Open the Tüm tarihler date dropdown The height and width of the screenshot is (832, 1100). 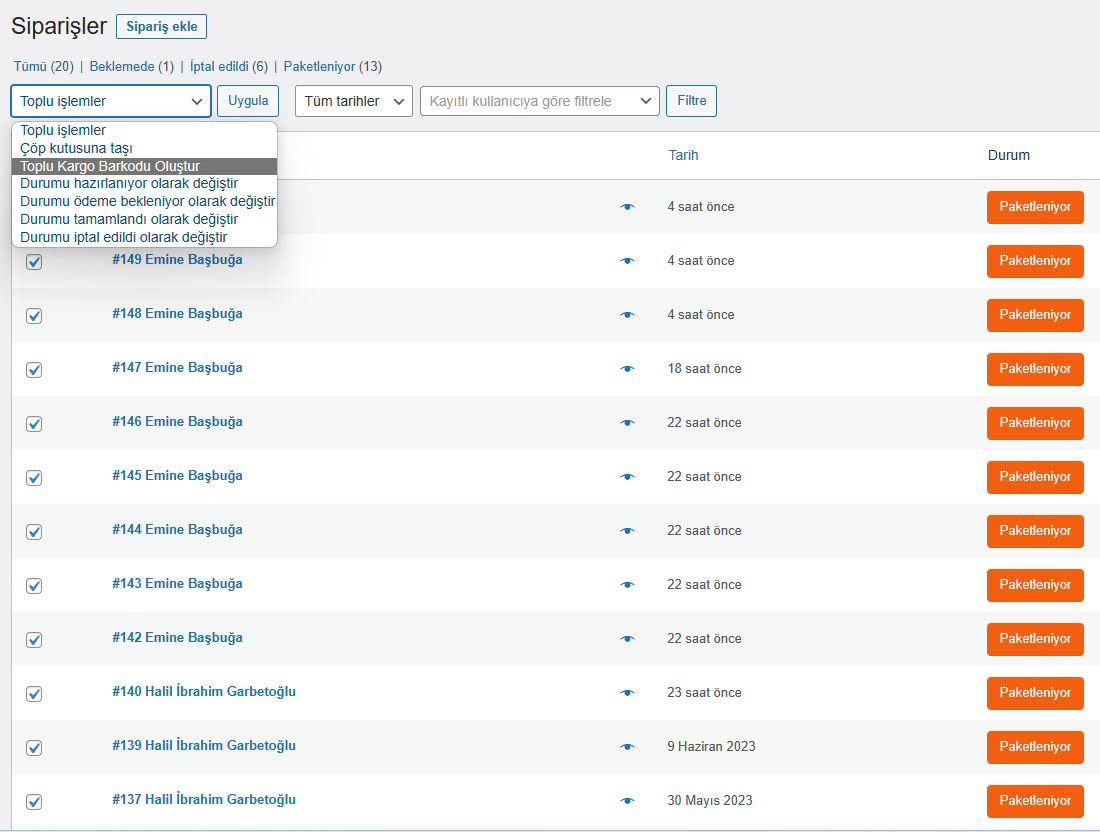354,101
